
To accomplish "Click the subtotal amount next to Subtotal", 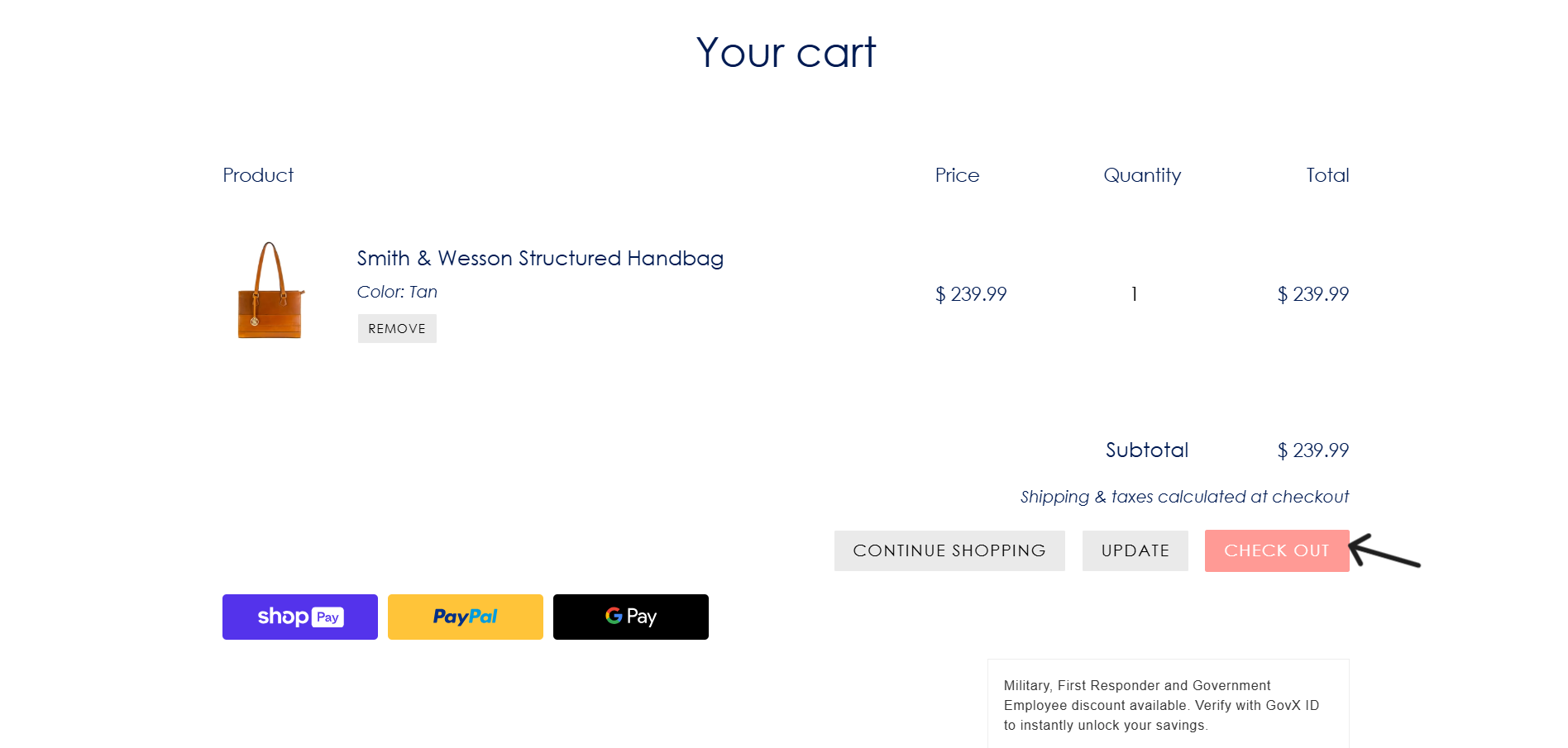I will [x=1312, y=450].
